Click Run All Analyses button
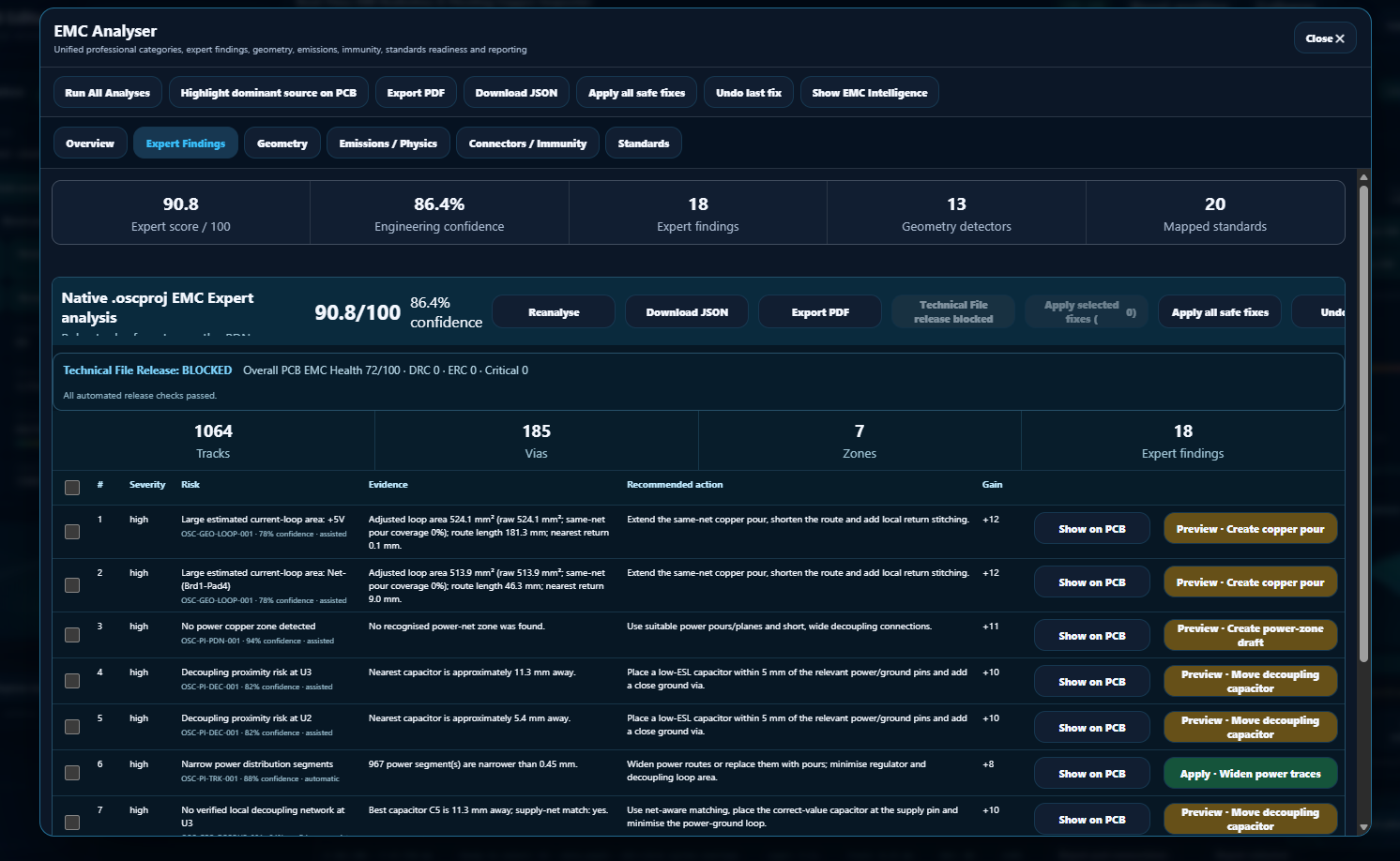The image size is (1400, 861). [x=108, y=93]
